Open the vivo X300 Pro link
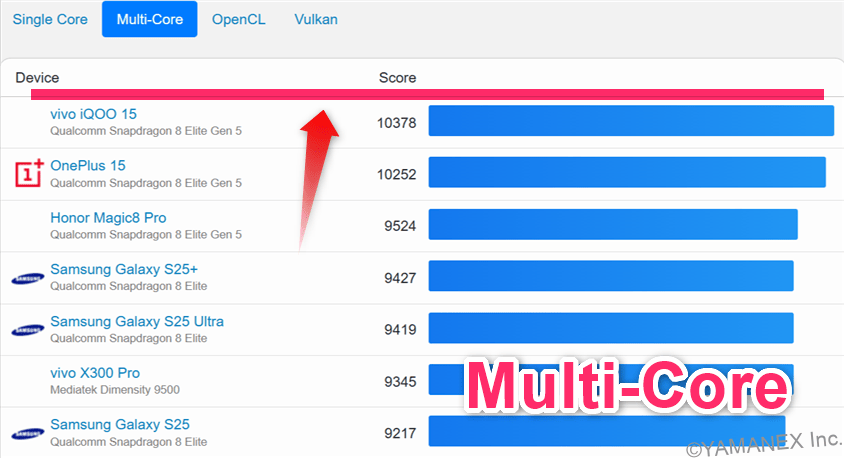The image size is (844, 458). click(x=95, y=373)
